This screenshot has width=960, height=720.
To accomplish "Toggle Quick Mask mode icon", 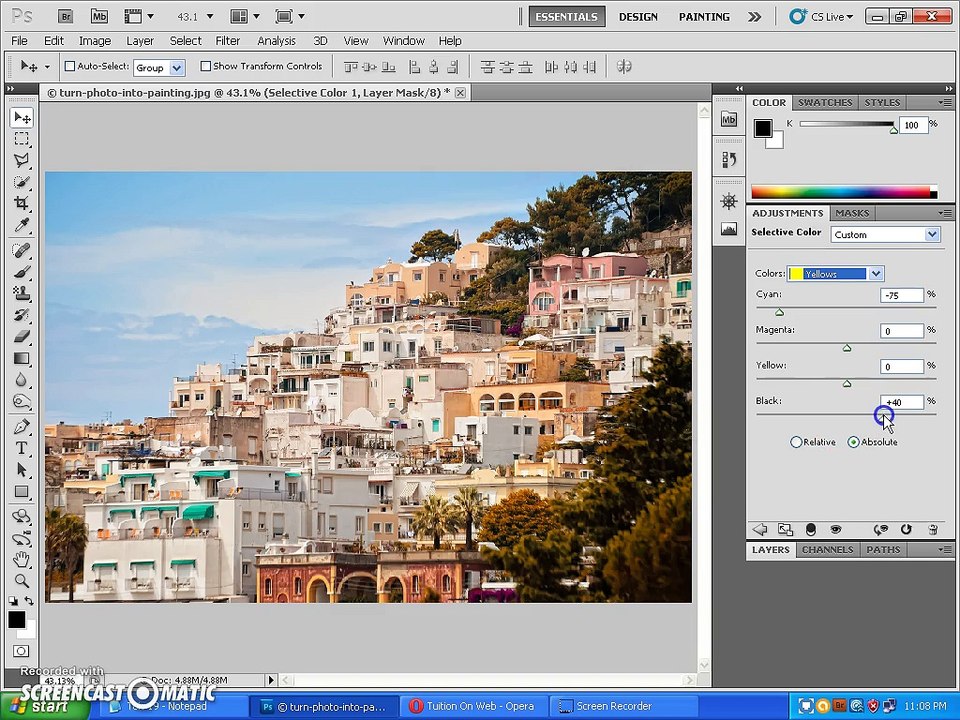I will coord(21,651).
